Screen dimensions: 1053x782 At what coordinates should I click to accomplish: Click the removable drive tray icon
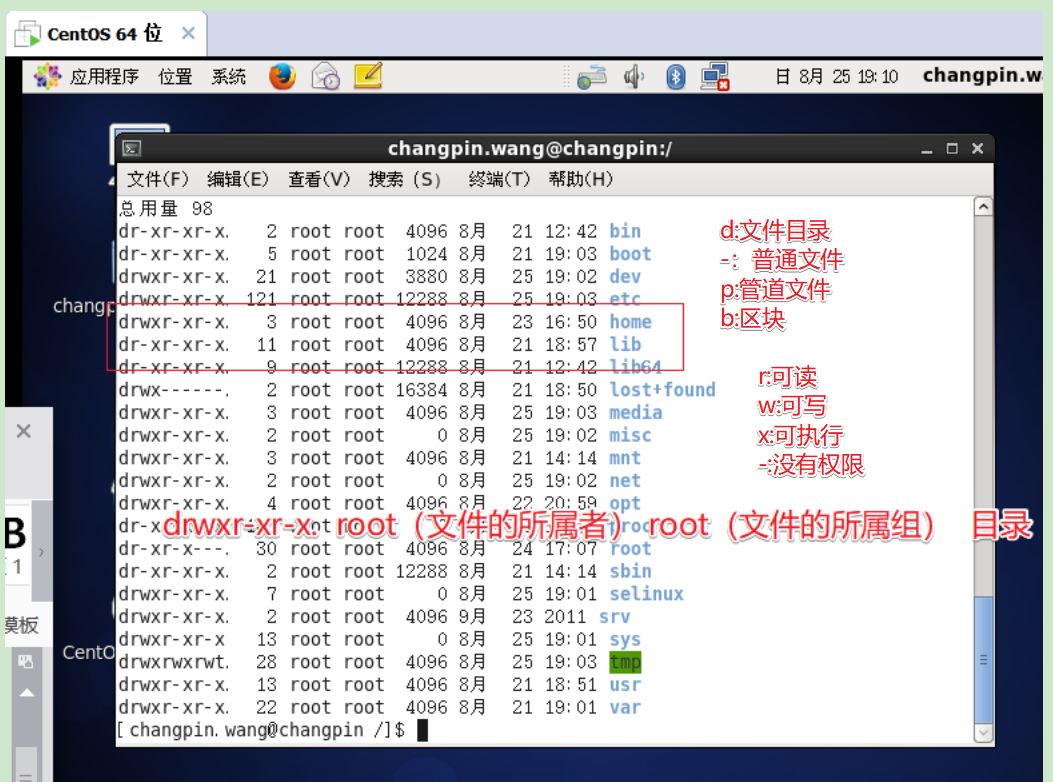pos(592,77)
